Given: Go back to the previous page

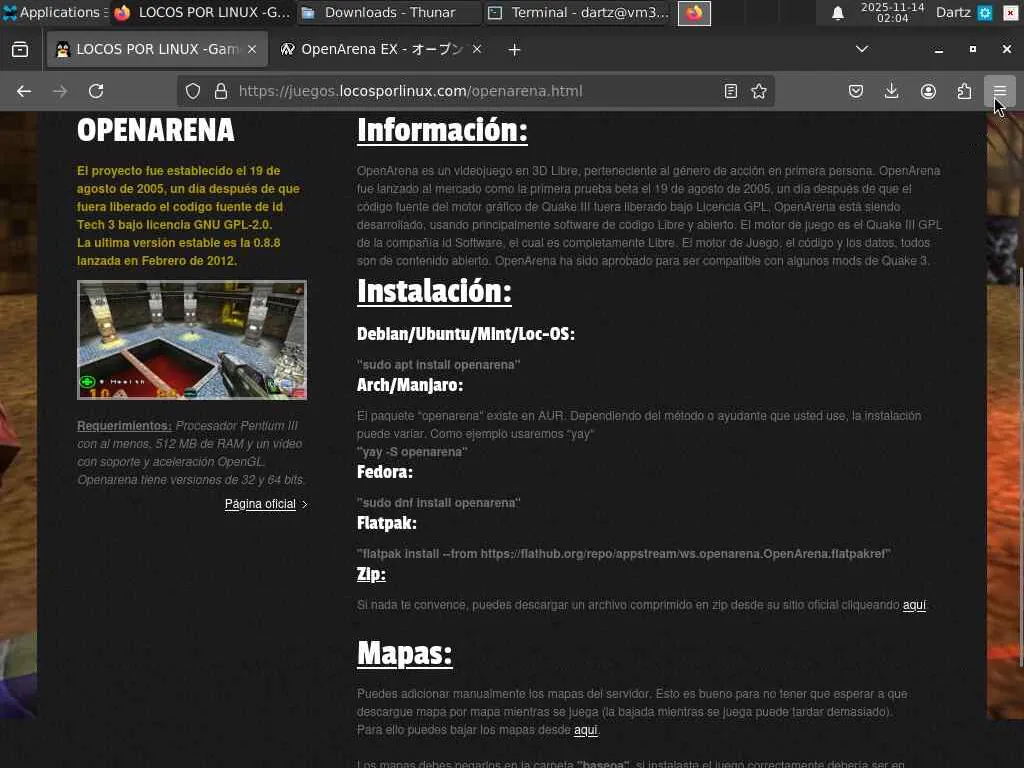Looking at the screenshot, I should tap(24, 91).
